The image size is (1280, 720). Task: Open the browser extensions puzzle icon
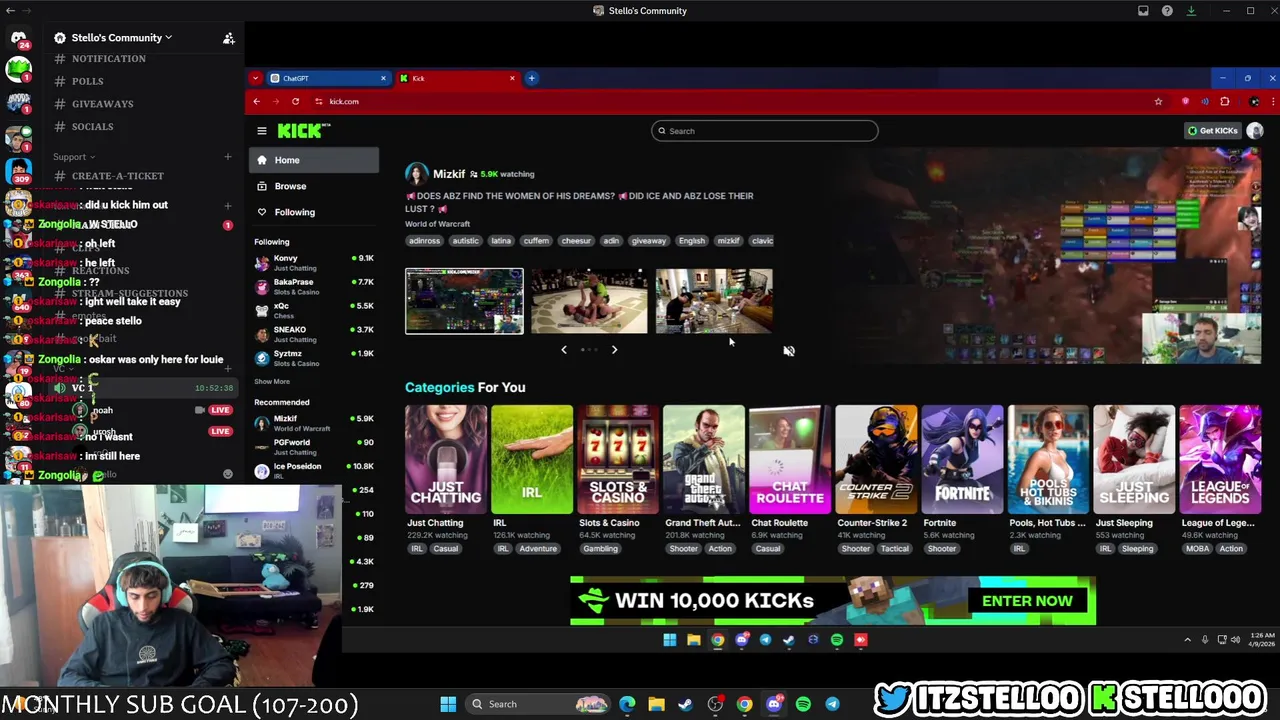click(1225, 101)
